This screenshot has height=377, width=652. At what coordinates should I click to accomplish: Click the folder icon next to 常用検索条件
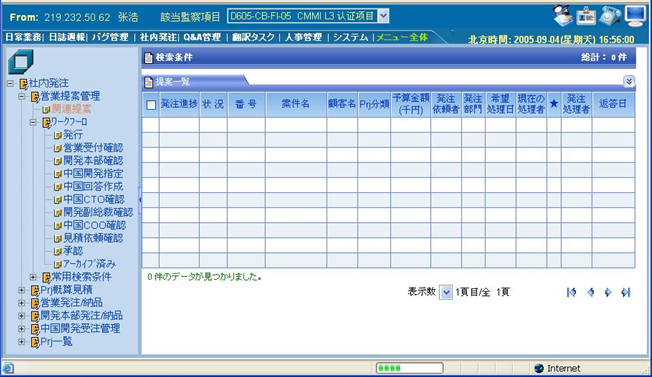coord(46,277)
